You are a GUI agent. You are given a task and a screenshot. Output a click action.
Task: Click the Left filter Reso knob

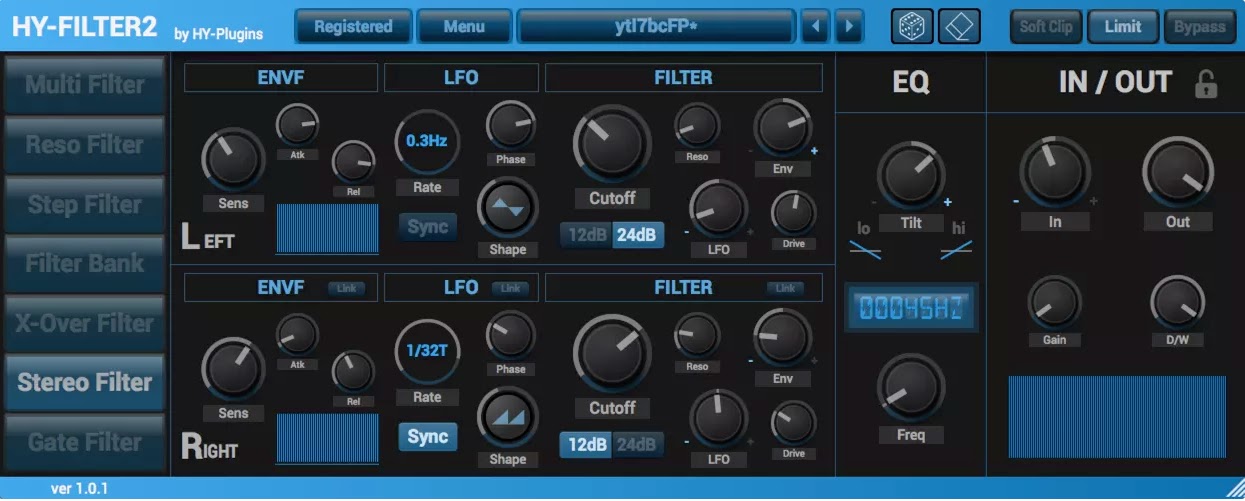point(697,125)
